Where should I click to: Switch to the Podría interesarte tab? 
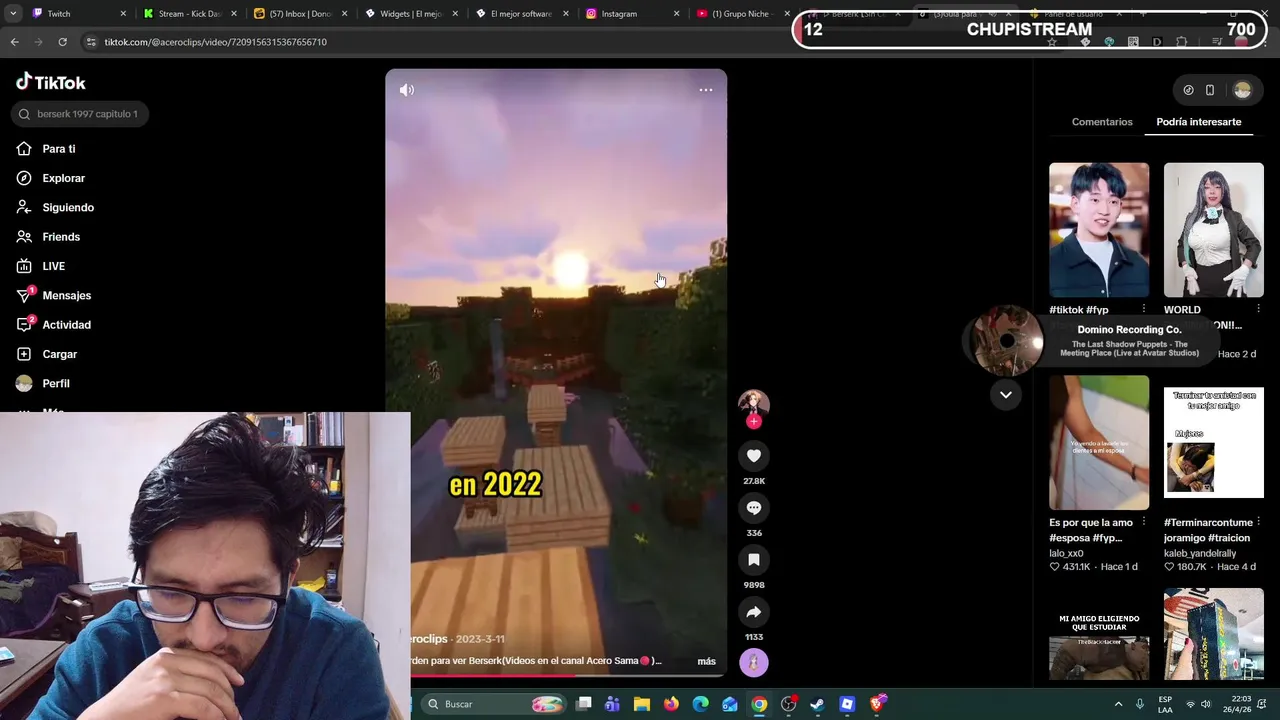[x=1198, y=122]
